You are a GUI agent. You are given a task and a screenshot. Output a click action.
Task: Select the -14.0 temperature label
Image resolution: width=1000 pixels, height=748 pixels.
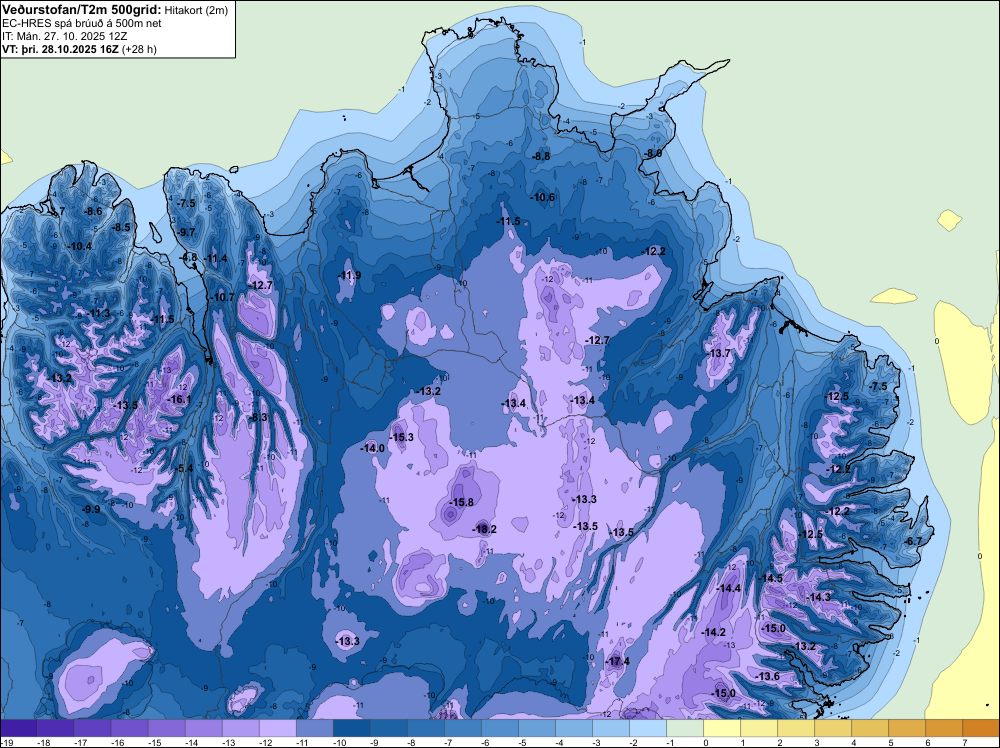point(372,448)
